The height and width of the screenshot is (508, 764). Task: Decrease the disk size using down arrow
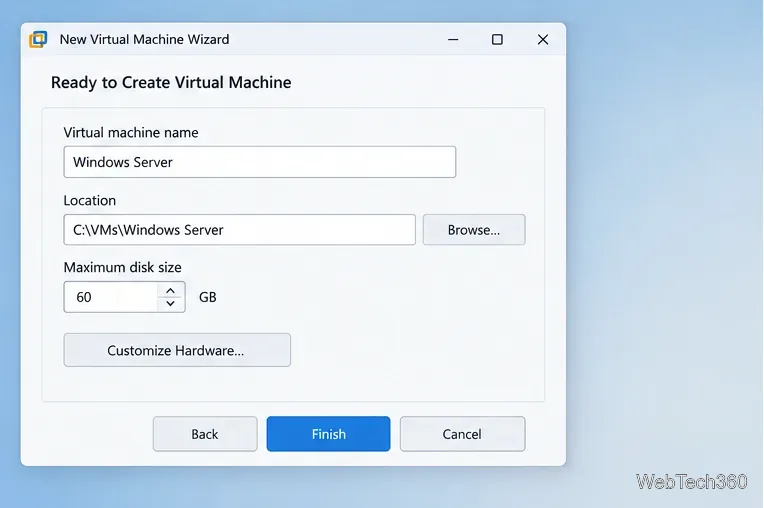[x=171, y=303]
